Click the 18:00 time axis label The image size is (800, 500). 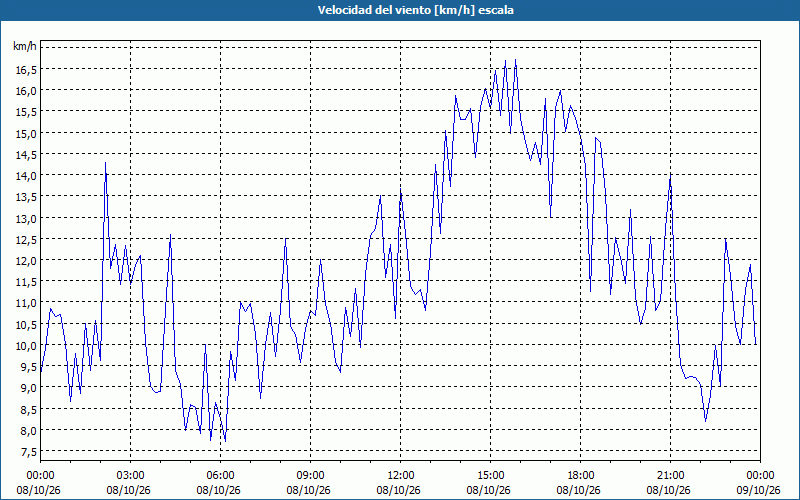tap(581, 476)
